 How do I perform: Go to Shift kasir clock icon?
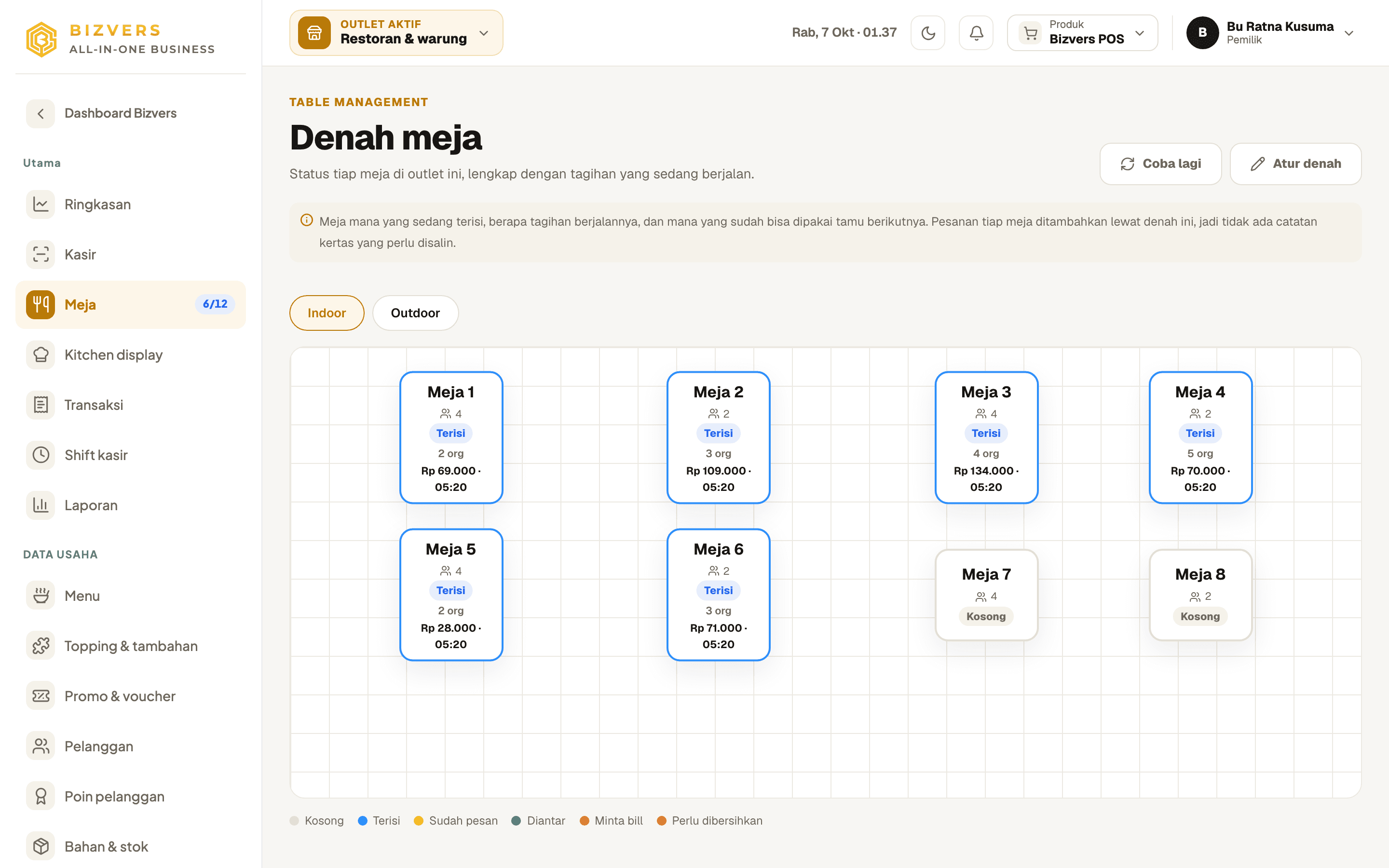[41, 455]
